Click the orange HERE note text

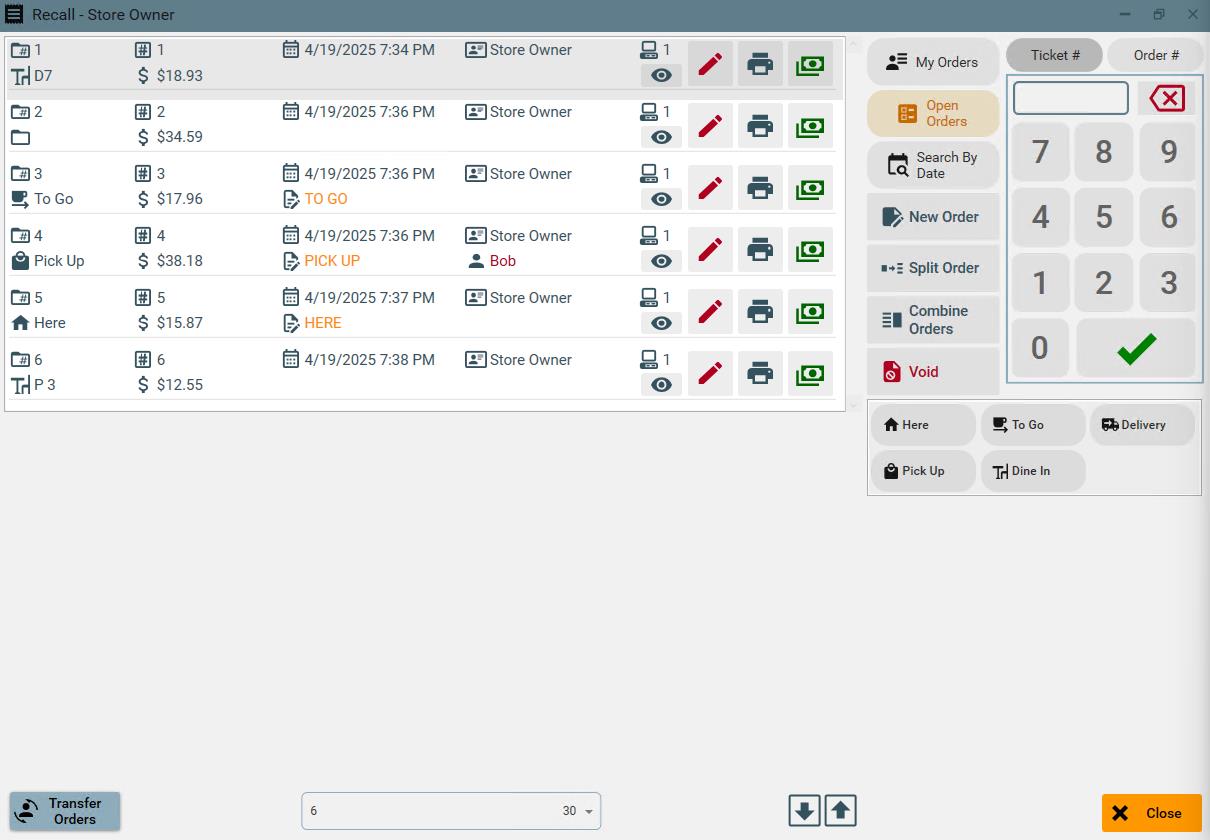click(323, 323)
